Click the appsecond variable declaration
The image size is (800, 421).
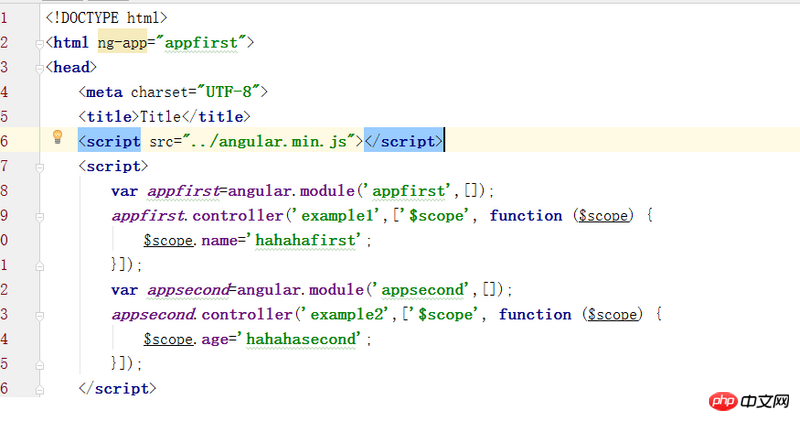click(188, 290)
